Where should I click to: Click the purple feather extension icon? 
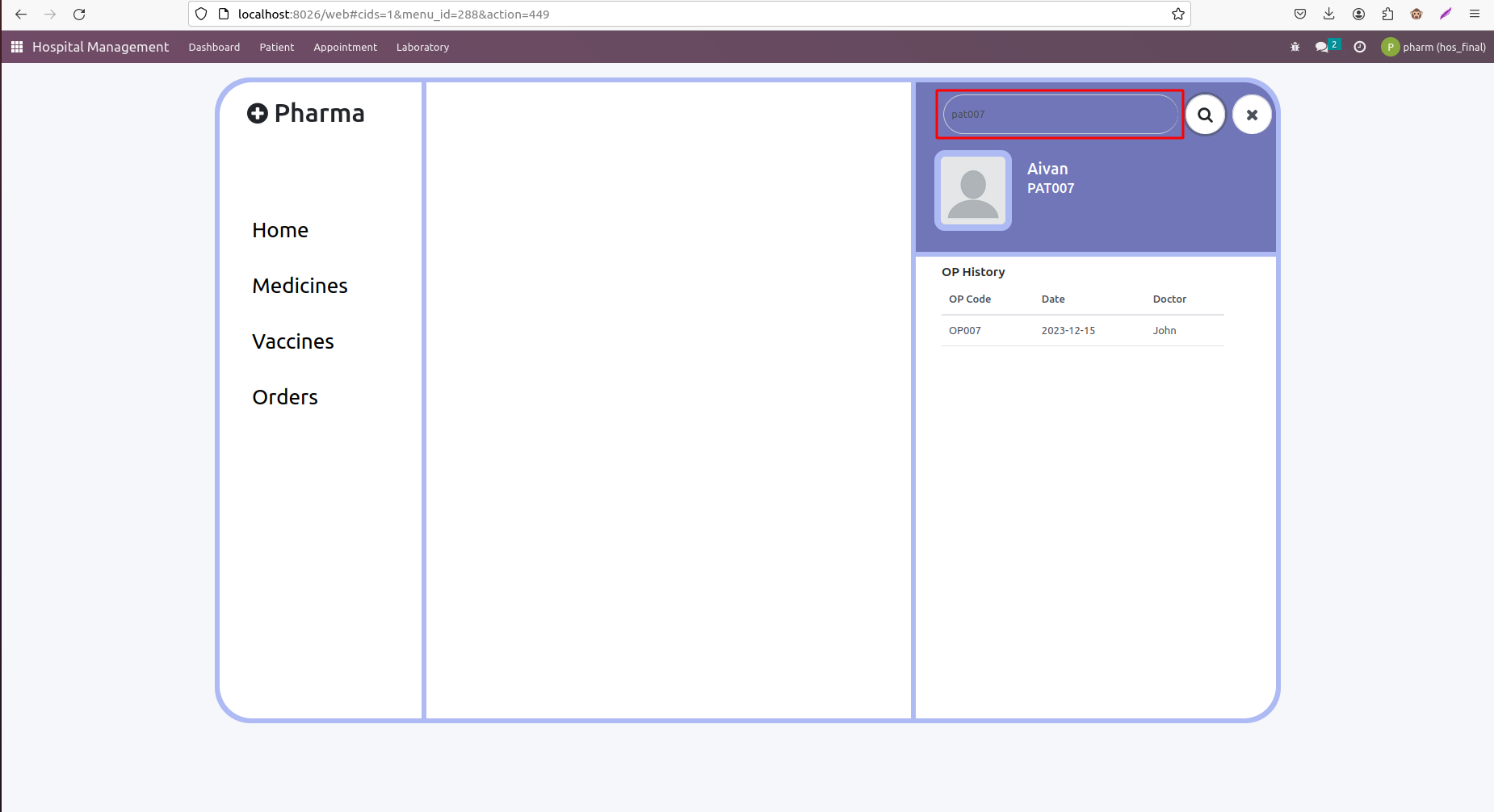[x=1446, y=14]
